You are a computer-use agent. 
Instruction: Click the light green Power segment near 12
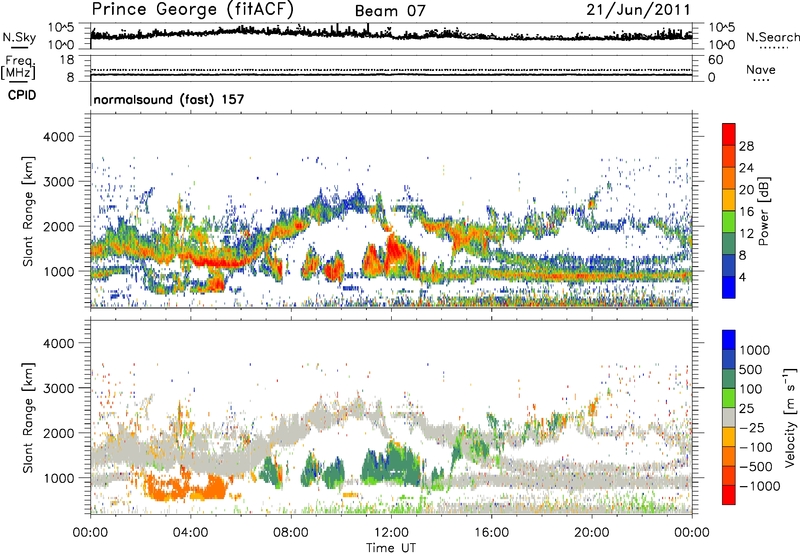pos(729,222)
